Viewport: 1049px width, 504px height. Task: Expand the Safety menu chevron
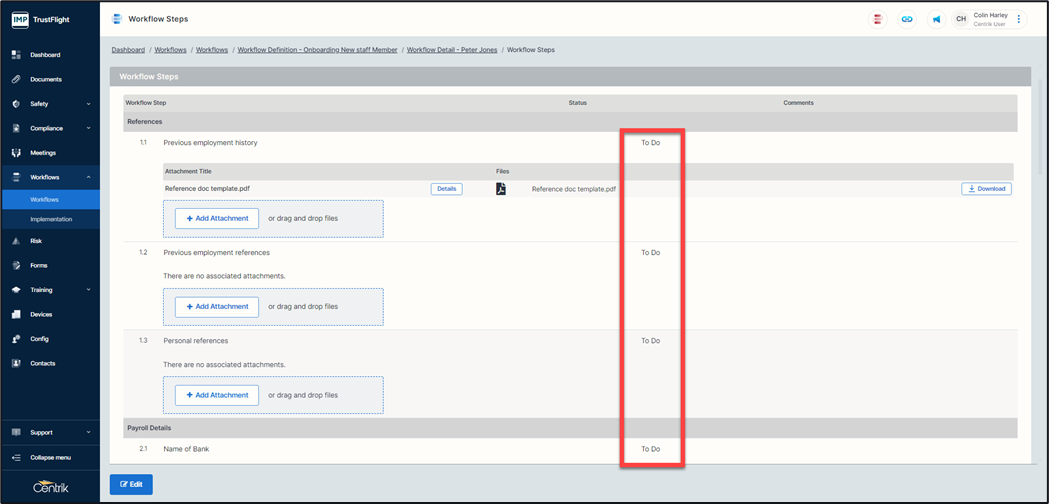point(89,104)
